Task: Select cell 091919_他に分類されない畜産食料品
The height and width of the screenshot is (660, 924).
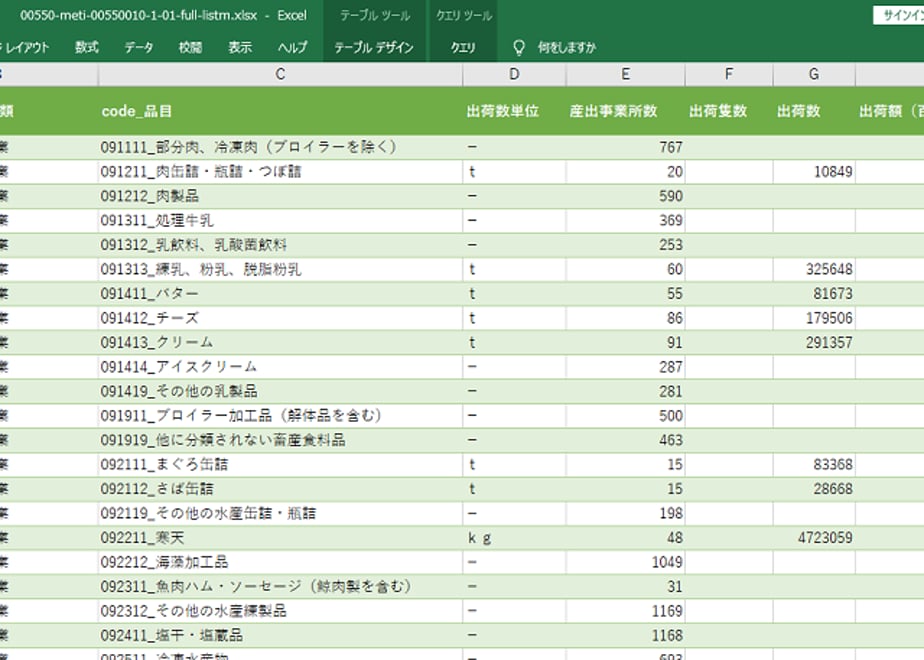Action: coord(280,440)
